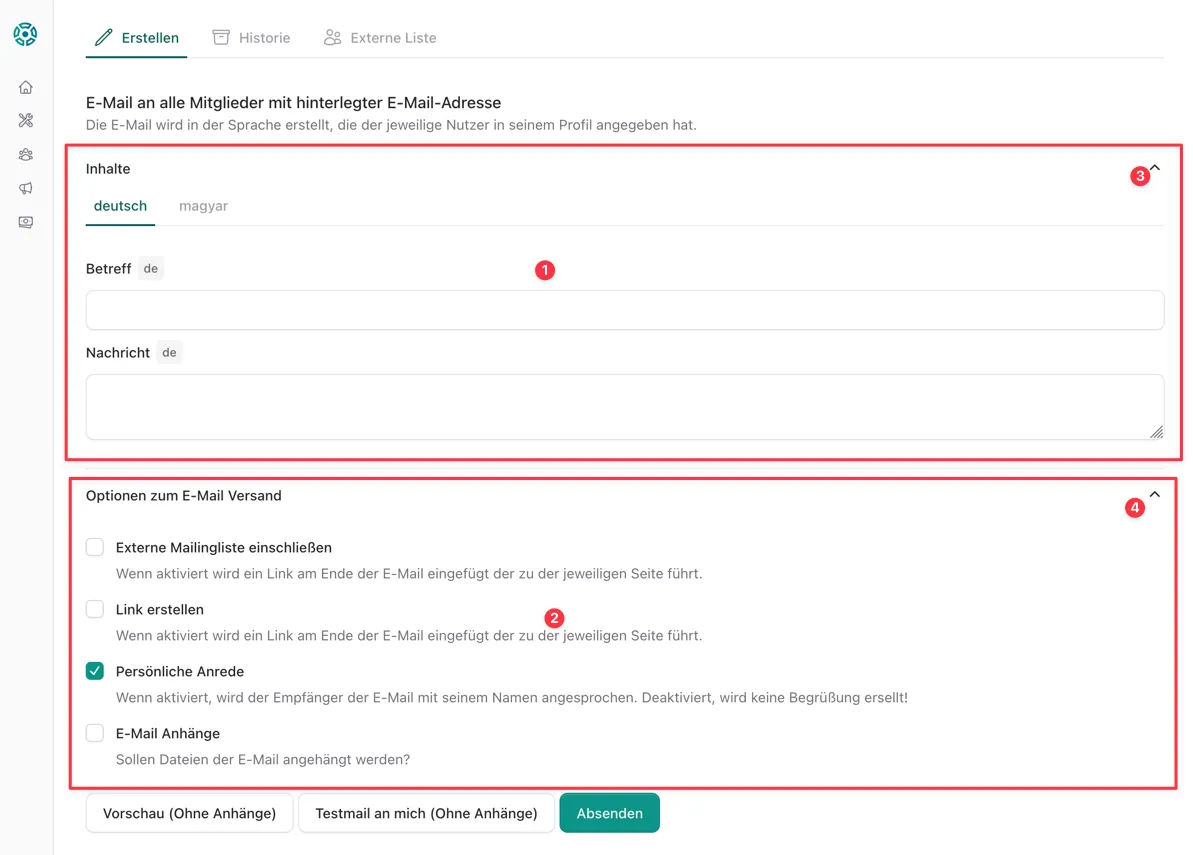Click the archive box icon beside Historie

click(221, 37)
